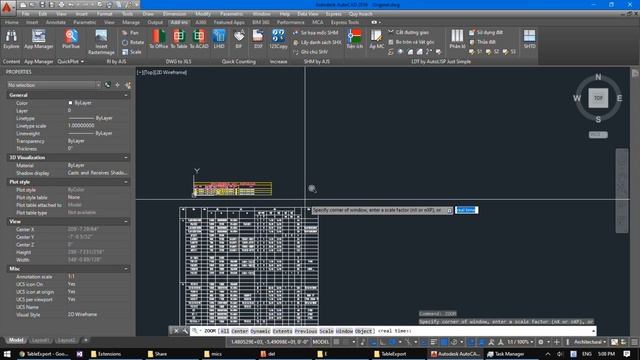Open the AutoCAD application menu logo
This screenshot has width=640, height=360.
(x=7, y=8)
